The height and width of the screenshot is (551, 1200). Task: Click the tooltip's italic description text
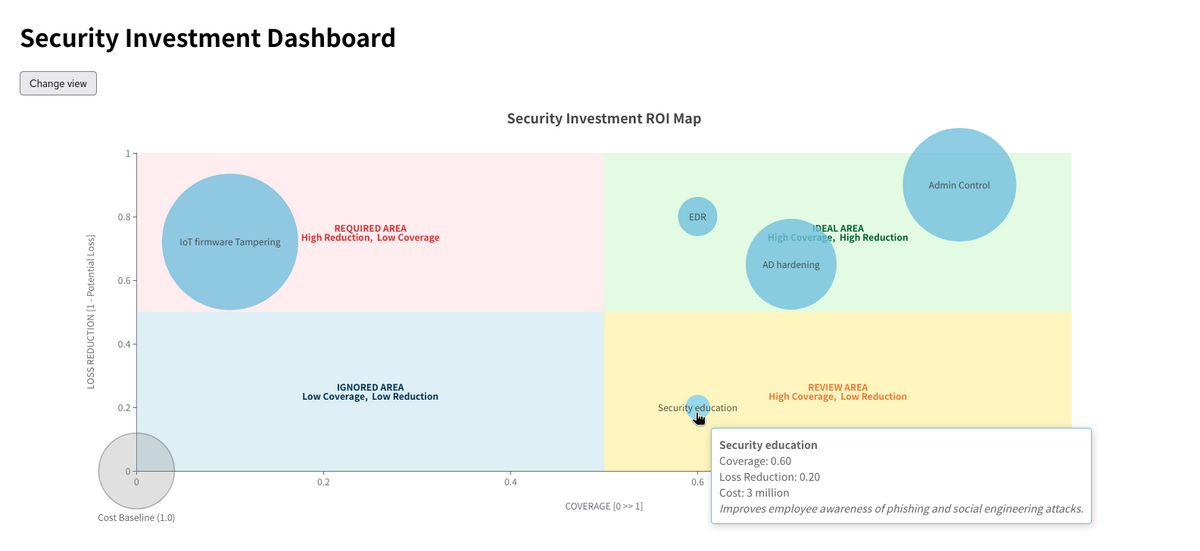(900, 509)
